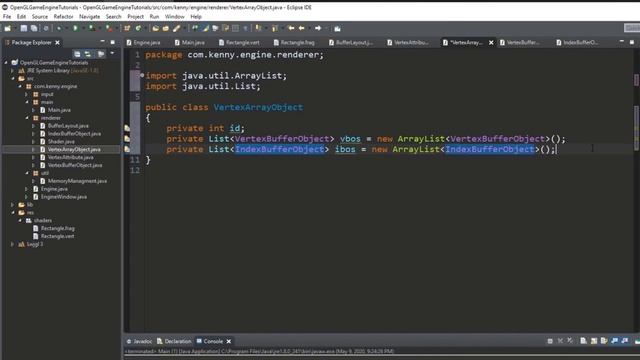Toggle console Word Wrap
640x360 pixels.
pyautogui.click(x=604, y=341)
